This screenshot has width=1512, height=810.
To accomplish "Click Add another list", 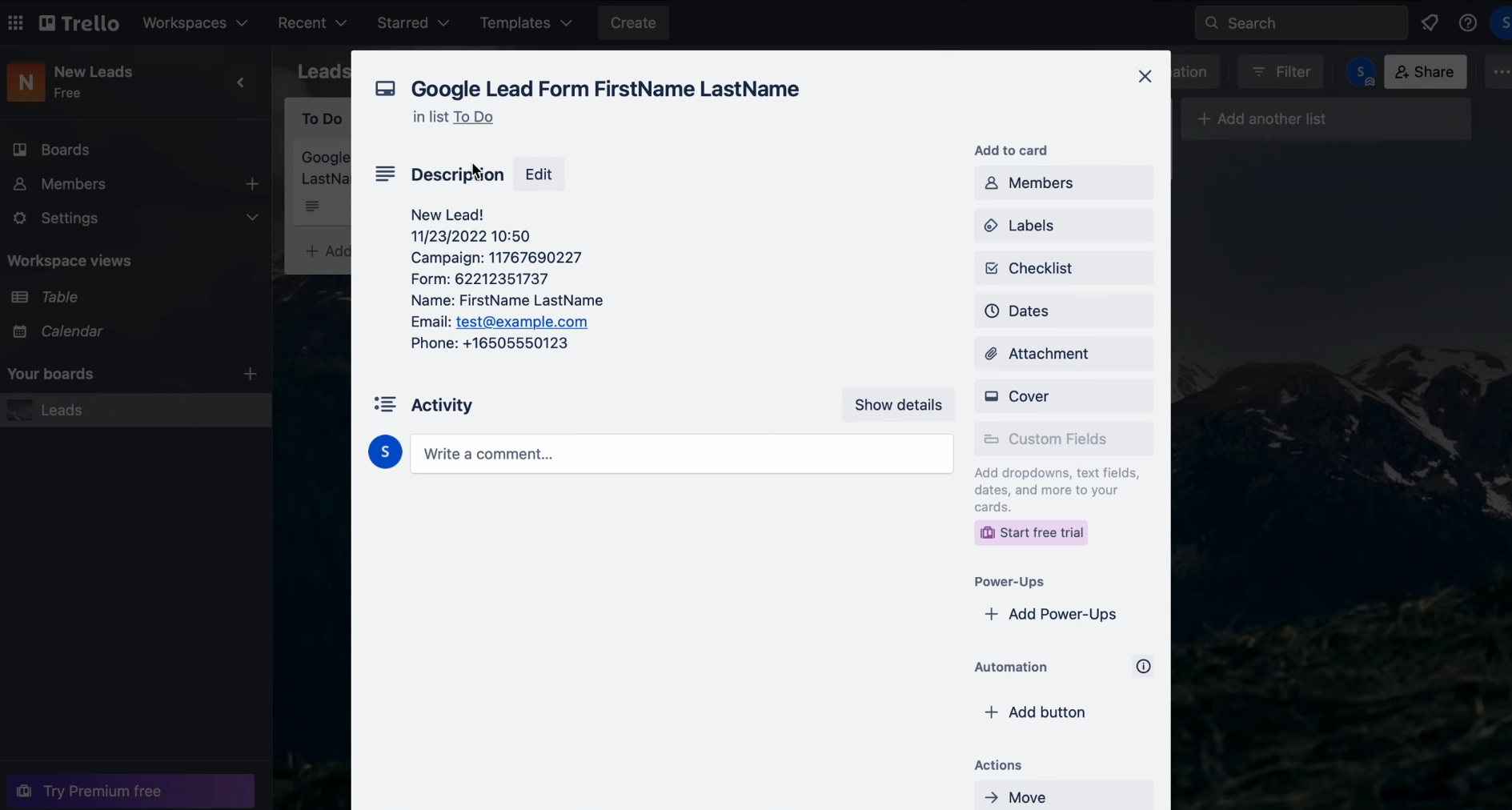I will tap(1326, 119).
